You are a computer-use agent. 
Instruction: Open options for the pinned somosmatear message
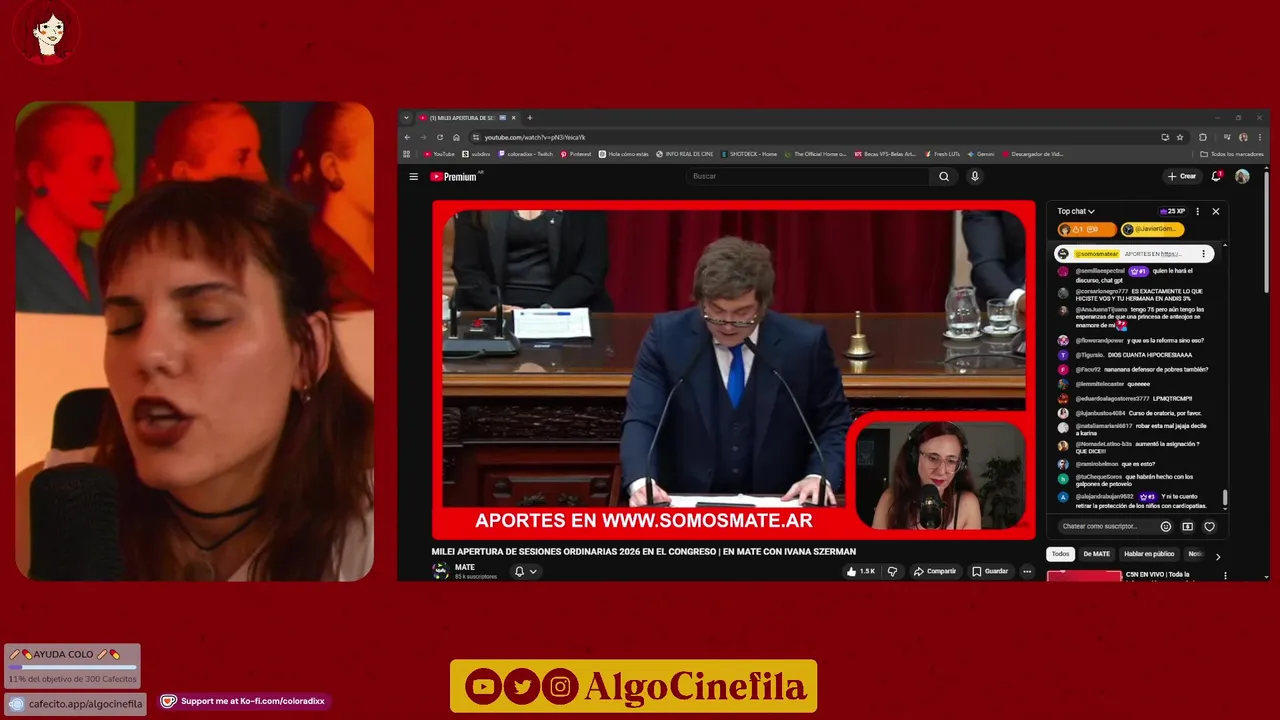coord(1203,254)
